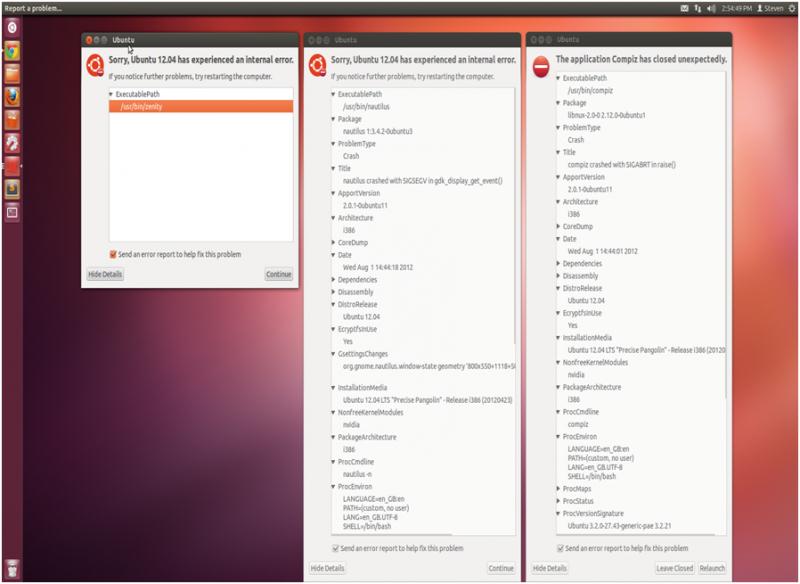Click the Compiz dialog horizontal scrollbar
The height and width of the screenshot is (584, 800).
(x=636, y=535)
